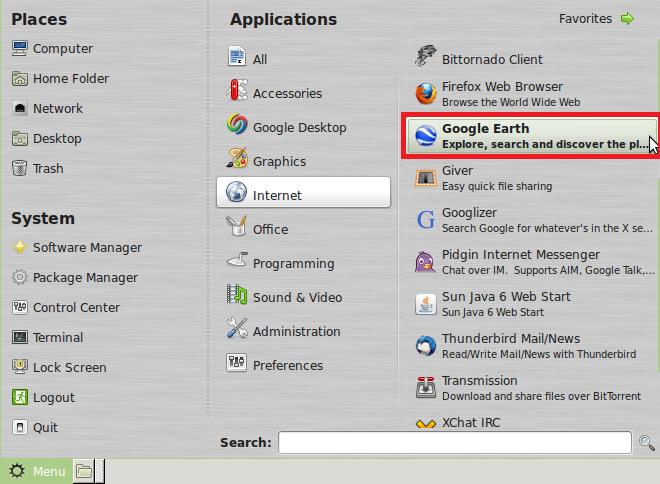Click the search magnifier icon
The width and height of the screenshot is (660, 484).
tap(647, 443)
